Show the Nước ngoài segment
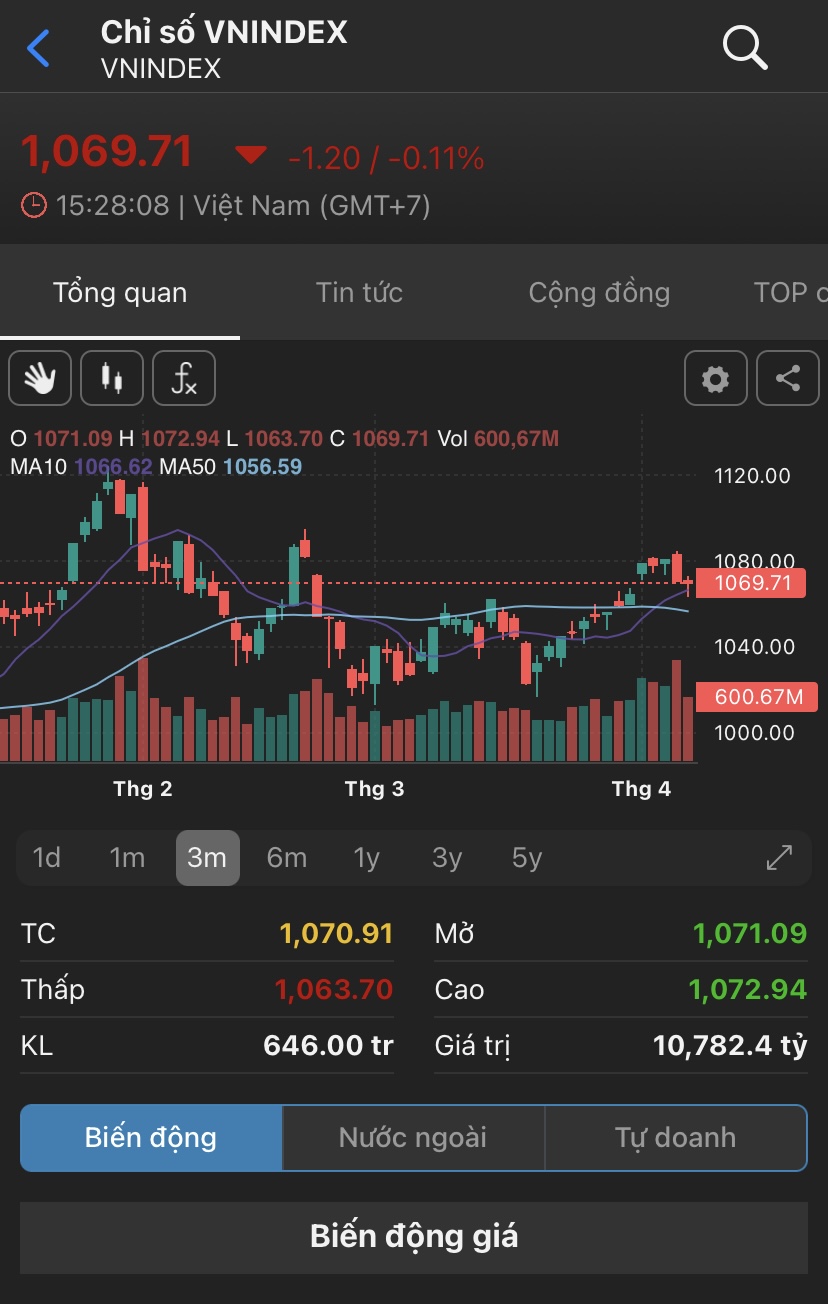This screenshot has height=1304, width=828. [x=413, y=1137]
